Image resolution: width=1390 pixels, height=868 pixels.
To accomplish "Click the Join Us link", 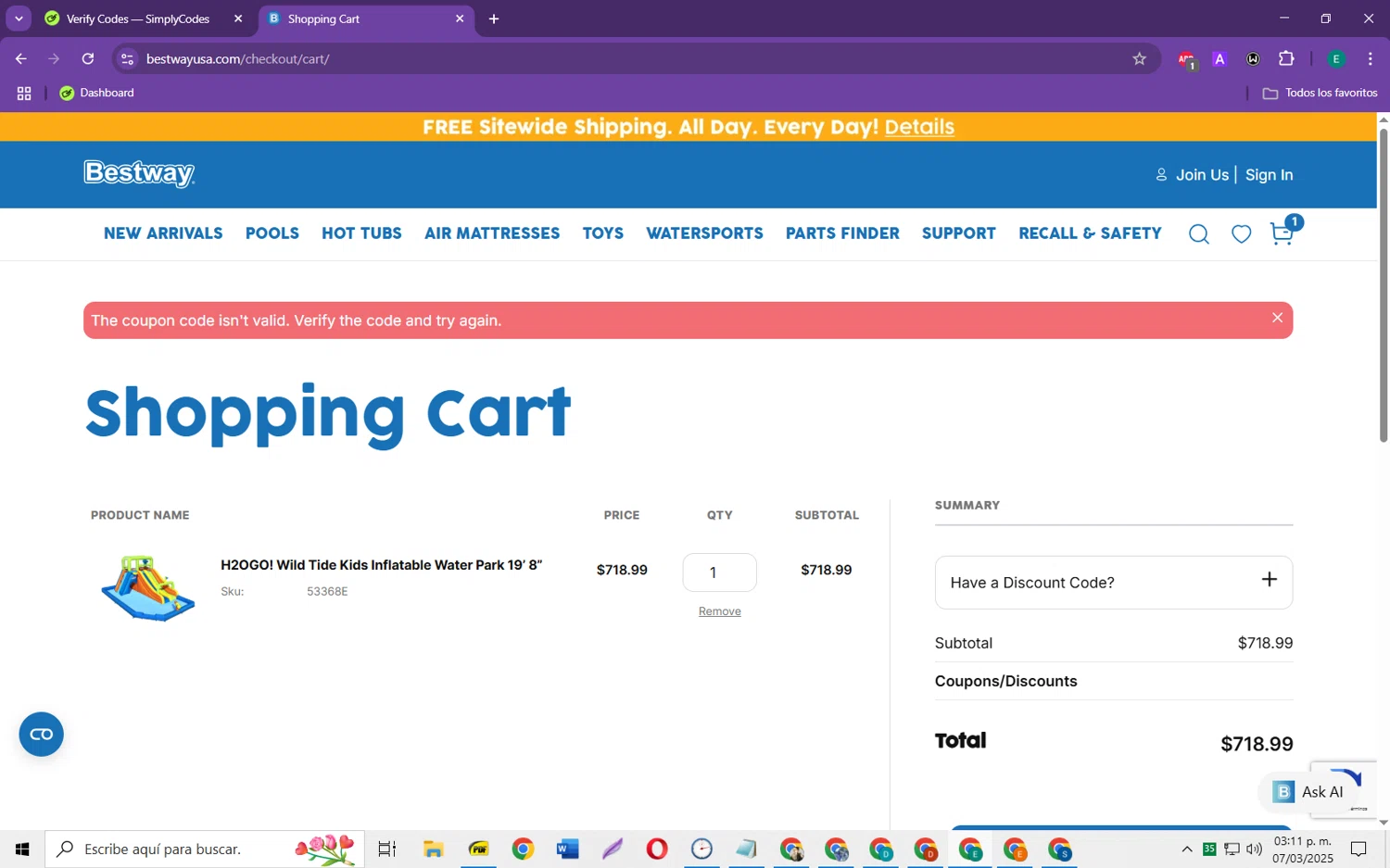I will [1202, 175].
